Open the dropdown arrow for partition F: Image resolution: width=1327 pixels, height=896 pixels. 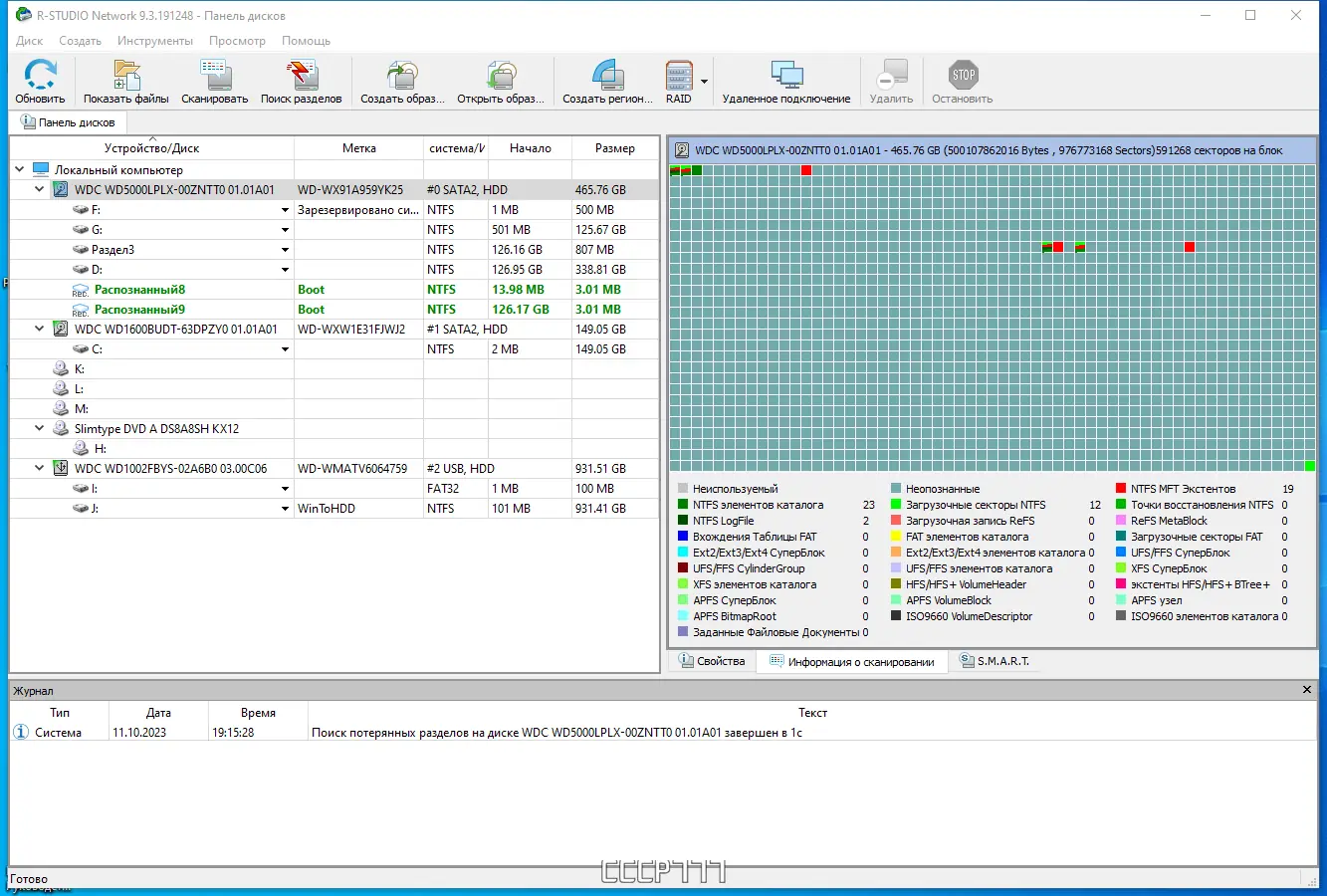tap(285, 210)
